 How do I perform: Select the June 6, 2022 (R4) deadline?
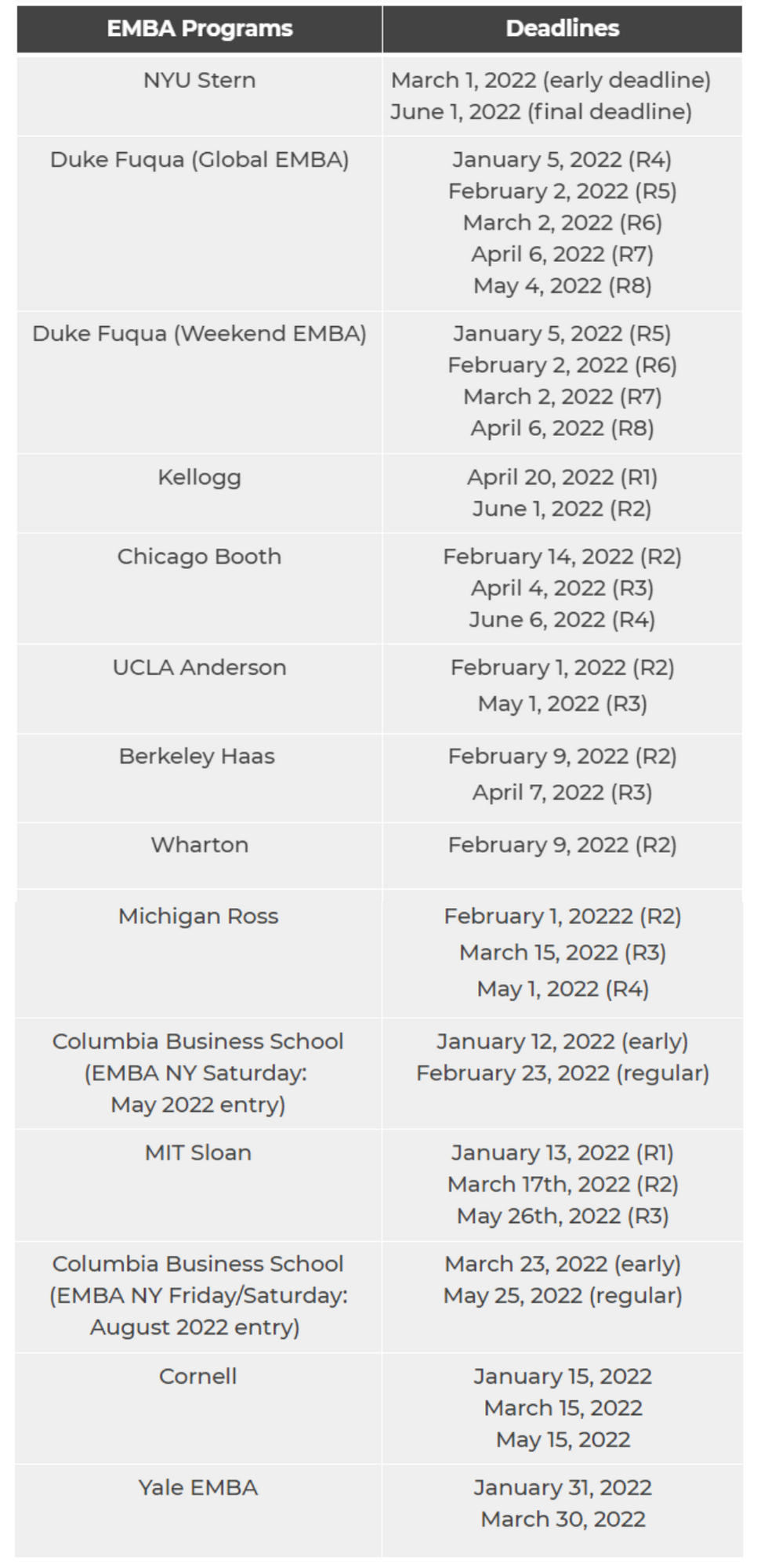coord(562,620)
